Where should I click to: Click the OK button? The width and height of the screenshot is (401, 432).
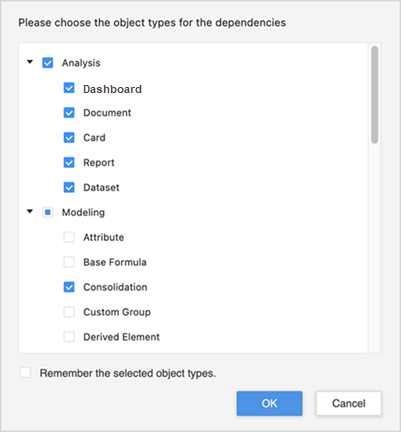point(269,403)
